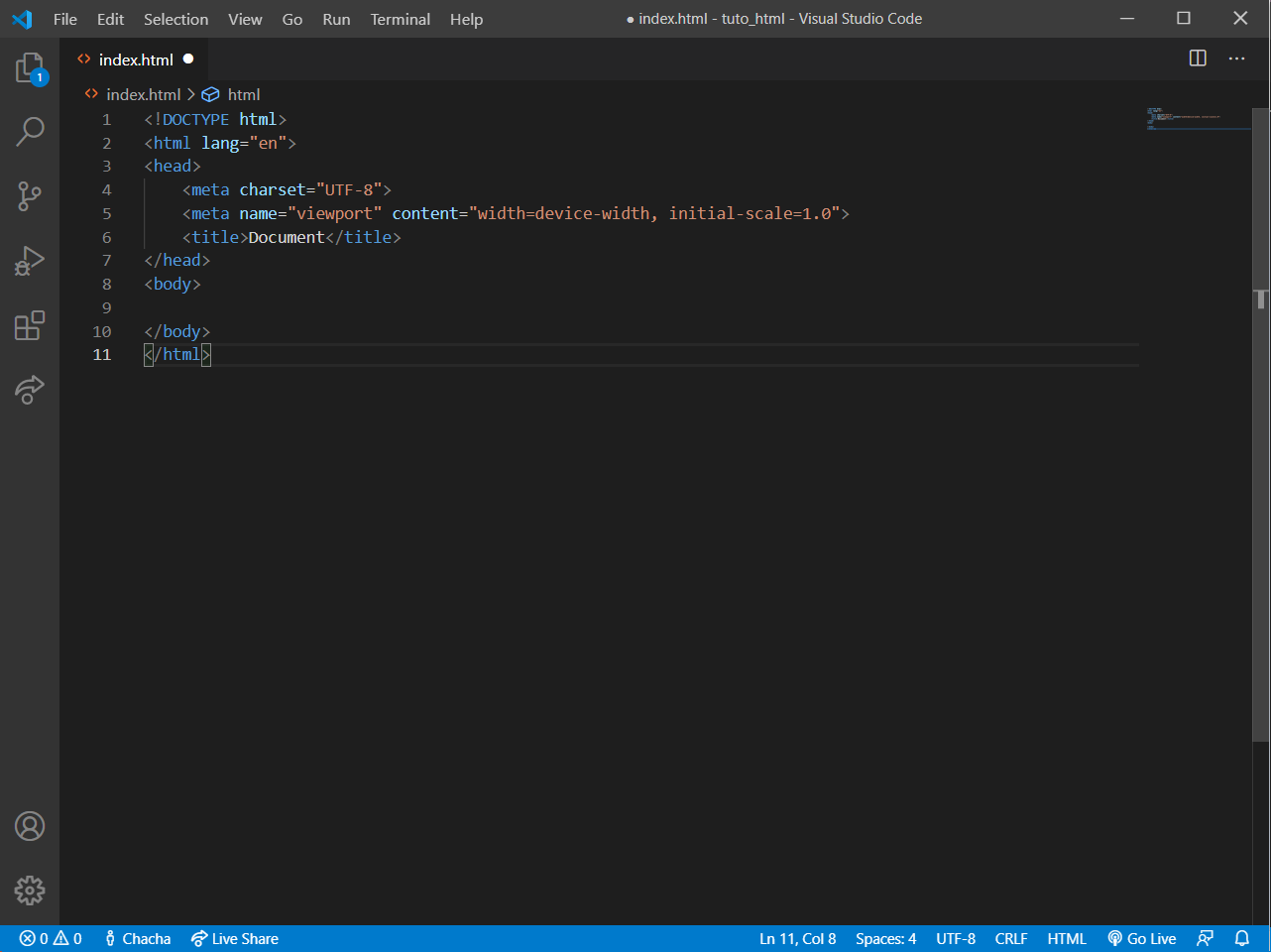Click Ln 11, Col 8 indicator
Image resolution: width=1271 pixels, height=952 pixels.
pyautogui.click(x=797, y=938)
